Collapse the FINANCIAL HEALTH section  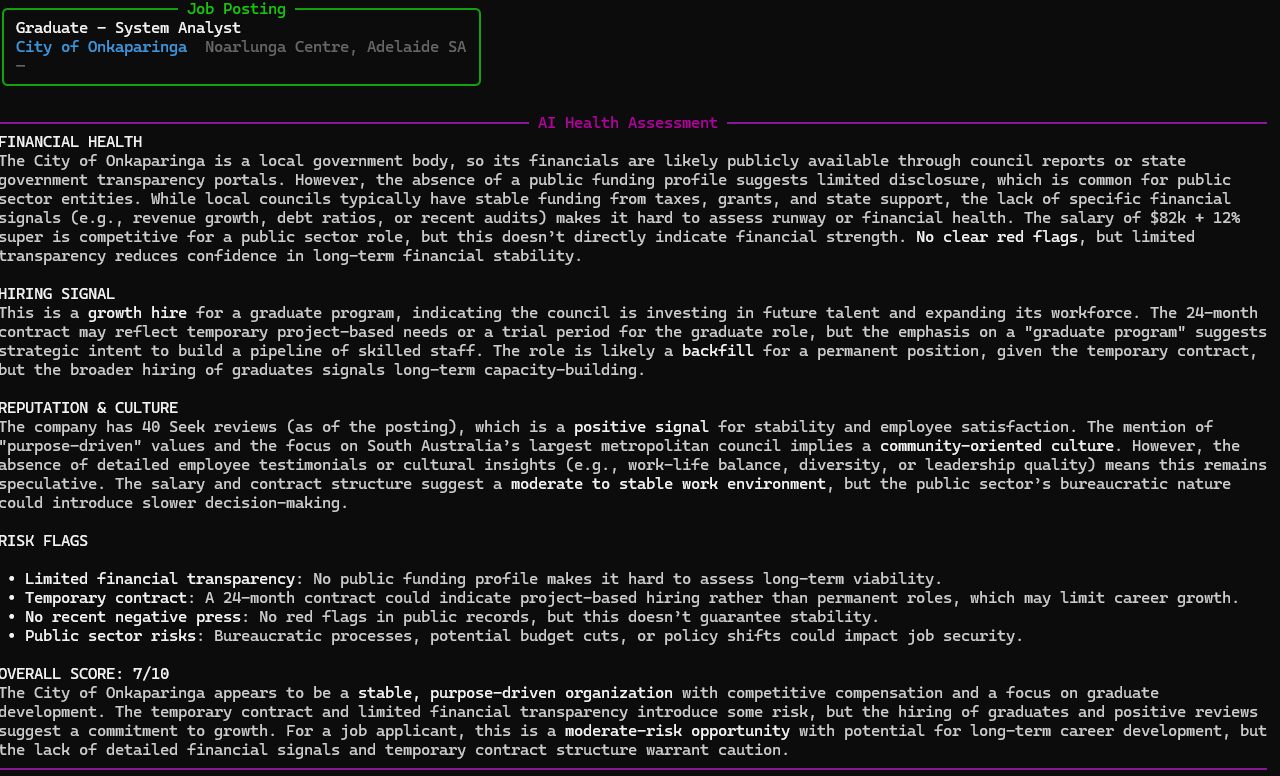tap(70, 141)
